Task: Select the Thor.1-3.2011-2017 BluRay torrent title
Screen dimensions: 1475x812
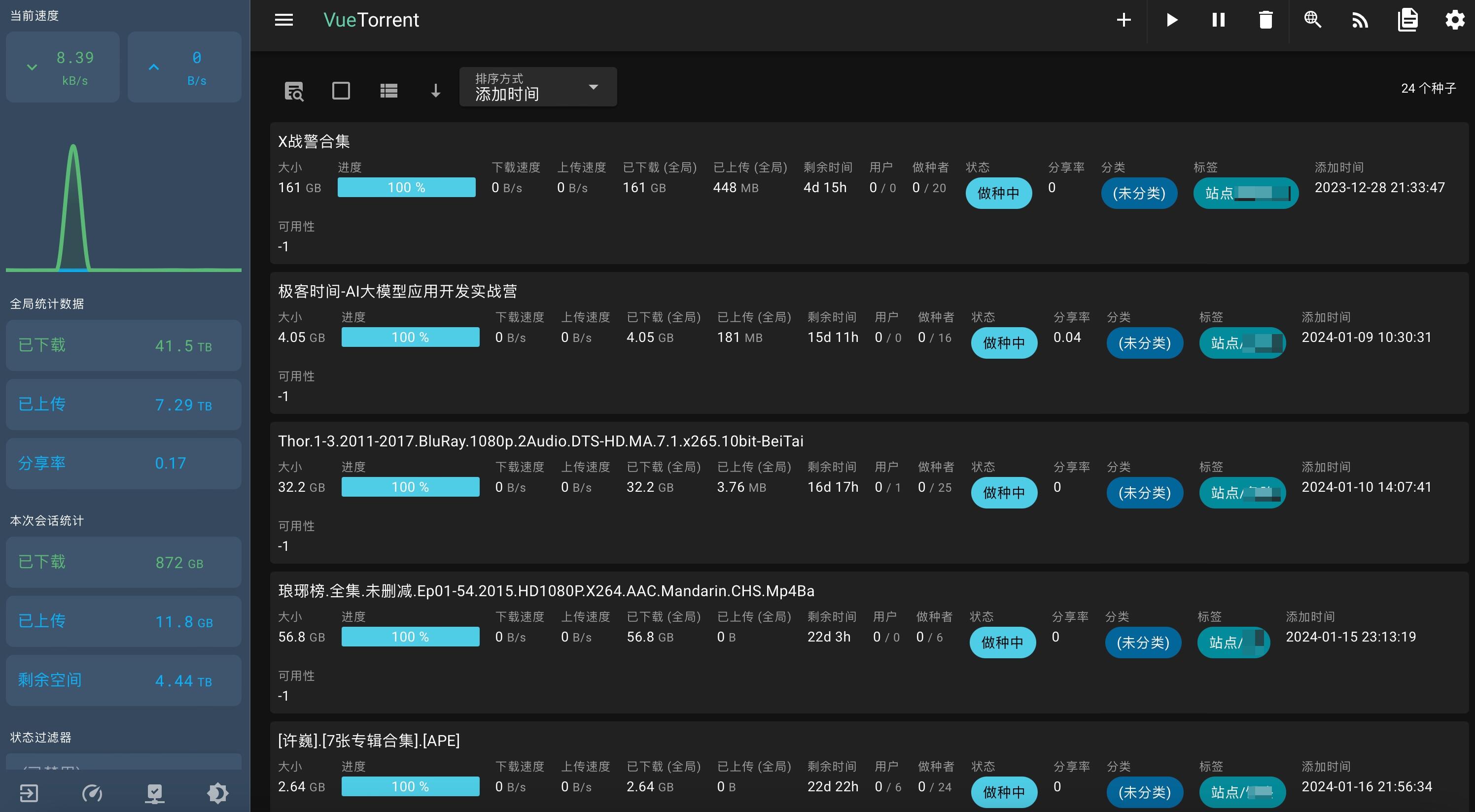Action: 540,441
